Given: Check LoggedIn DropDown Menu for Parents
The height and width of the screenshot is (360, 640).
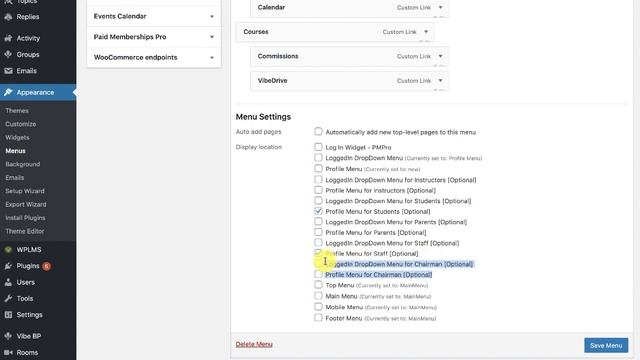Looking at the screenshot, I should [318, 221].
